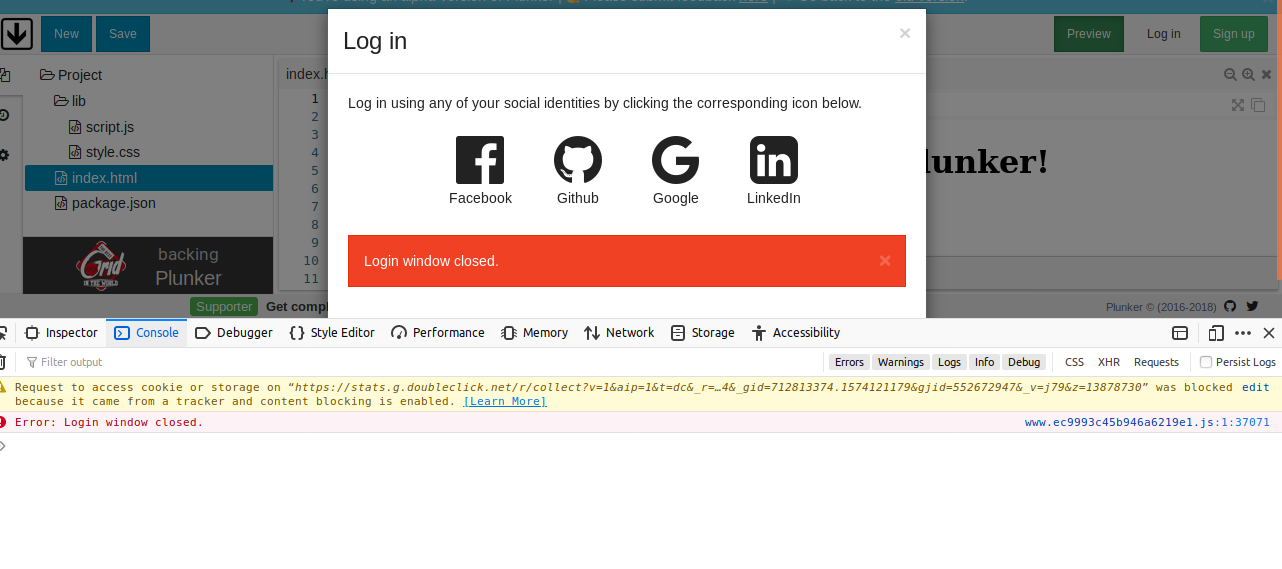Toggle responsive design mode icon
Image resolution: width=1282 pixels, height=569 pixels.
(x=1216, y=333)
